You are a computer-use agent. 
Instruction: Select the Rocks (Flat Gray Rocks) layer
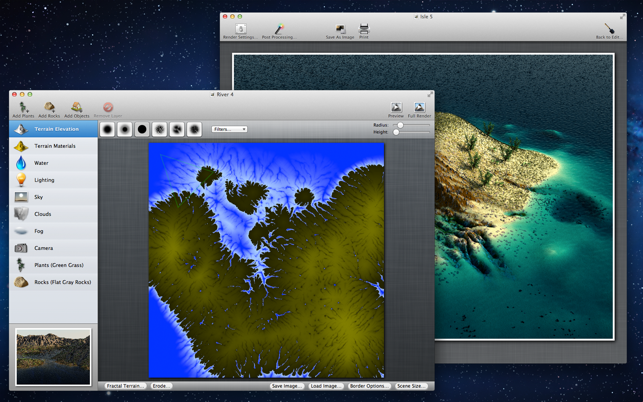pyautogui.click(x=53, y=282)
